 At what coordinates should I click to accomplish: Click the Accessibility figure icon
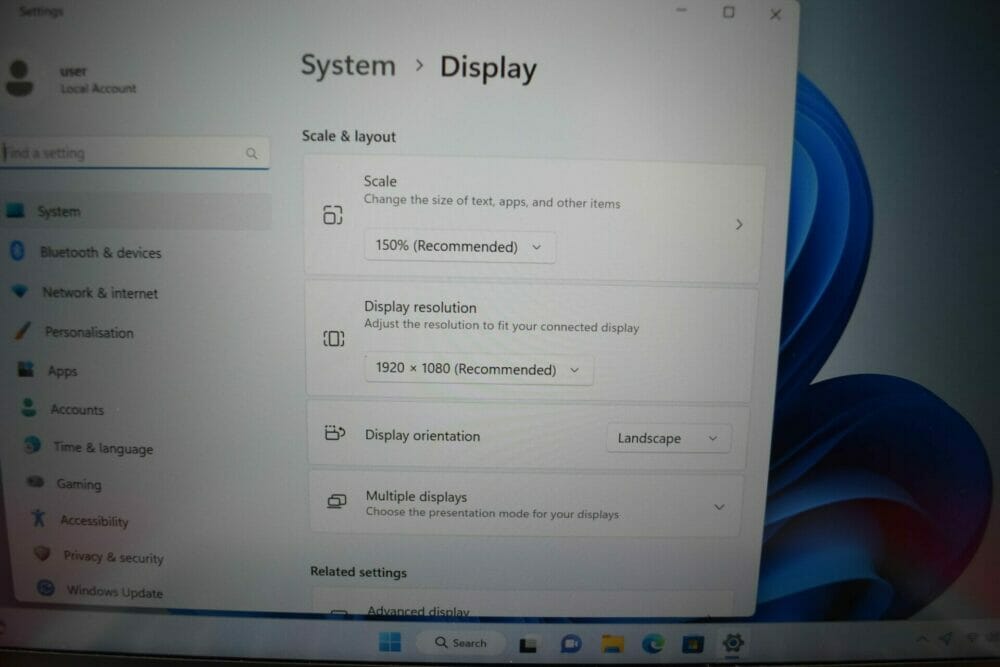[x=39, y=518]
